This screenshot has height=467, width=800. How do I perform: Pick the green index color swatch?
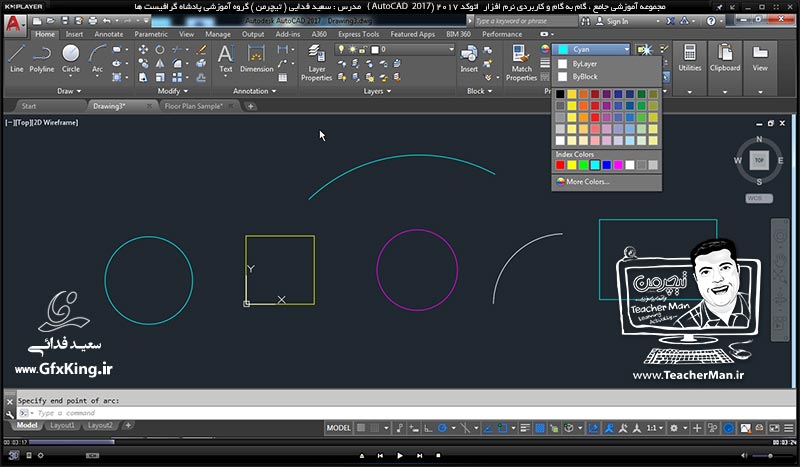coord(583,165)
